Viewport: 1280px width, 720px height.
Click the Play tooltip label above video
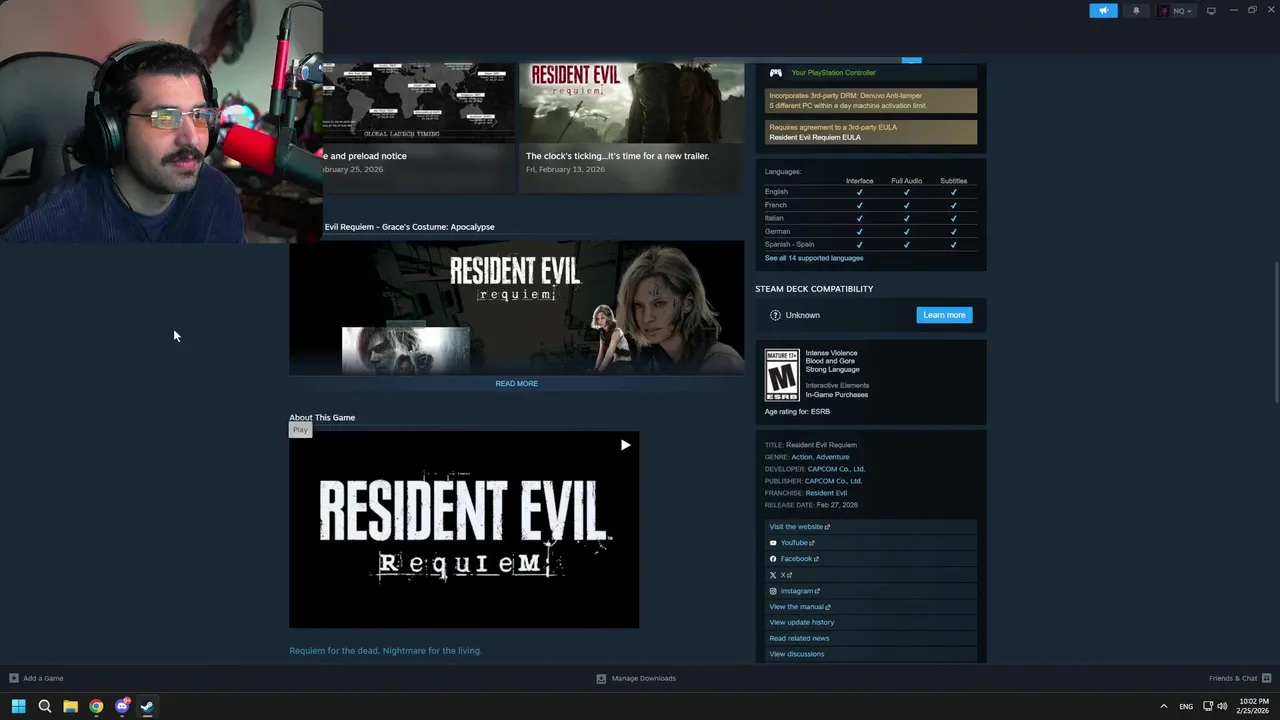300,430
